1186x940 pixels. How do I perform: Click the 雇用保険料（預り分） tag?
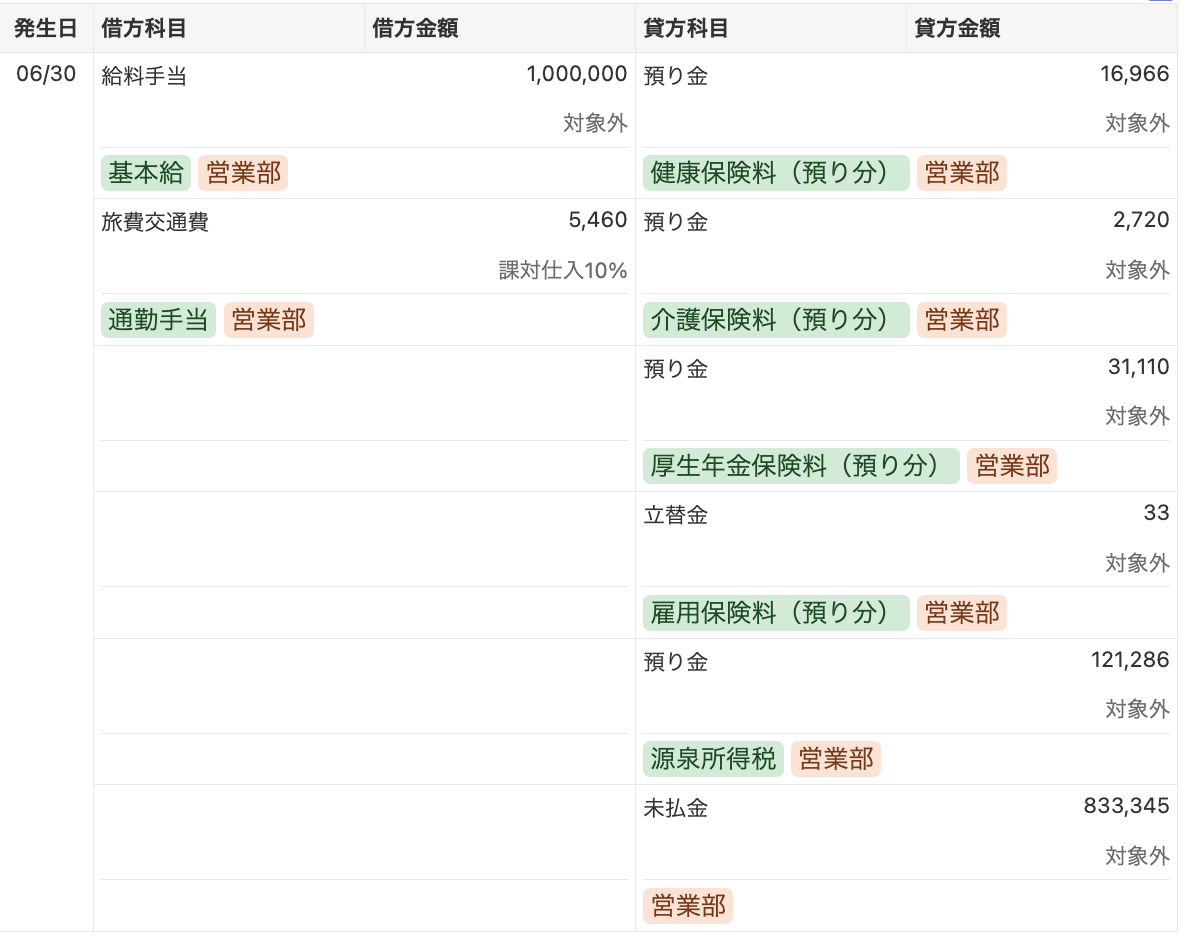776,613
